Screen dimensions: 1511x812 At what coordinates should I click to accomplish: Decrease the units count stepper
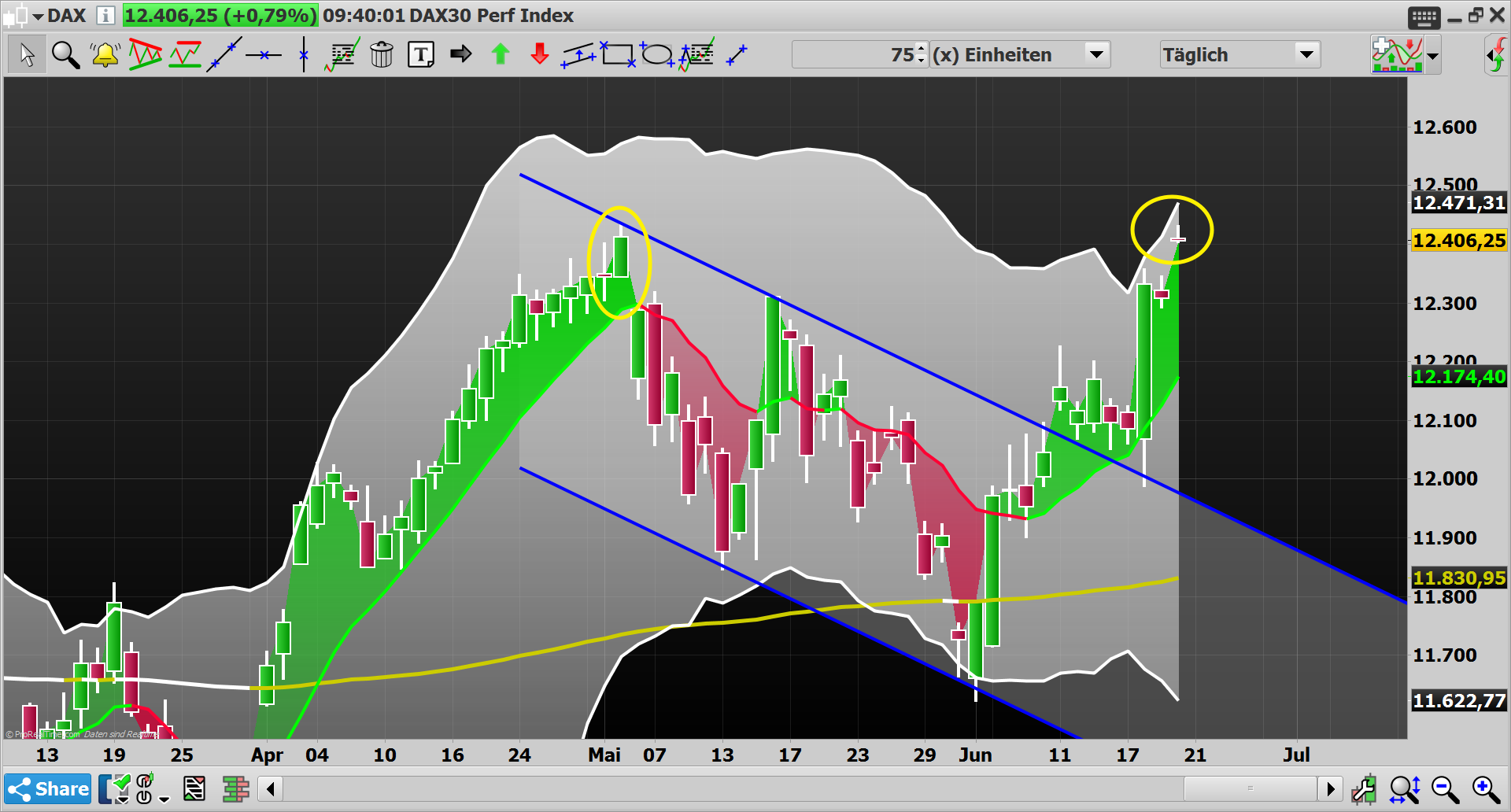[922, 61]
